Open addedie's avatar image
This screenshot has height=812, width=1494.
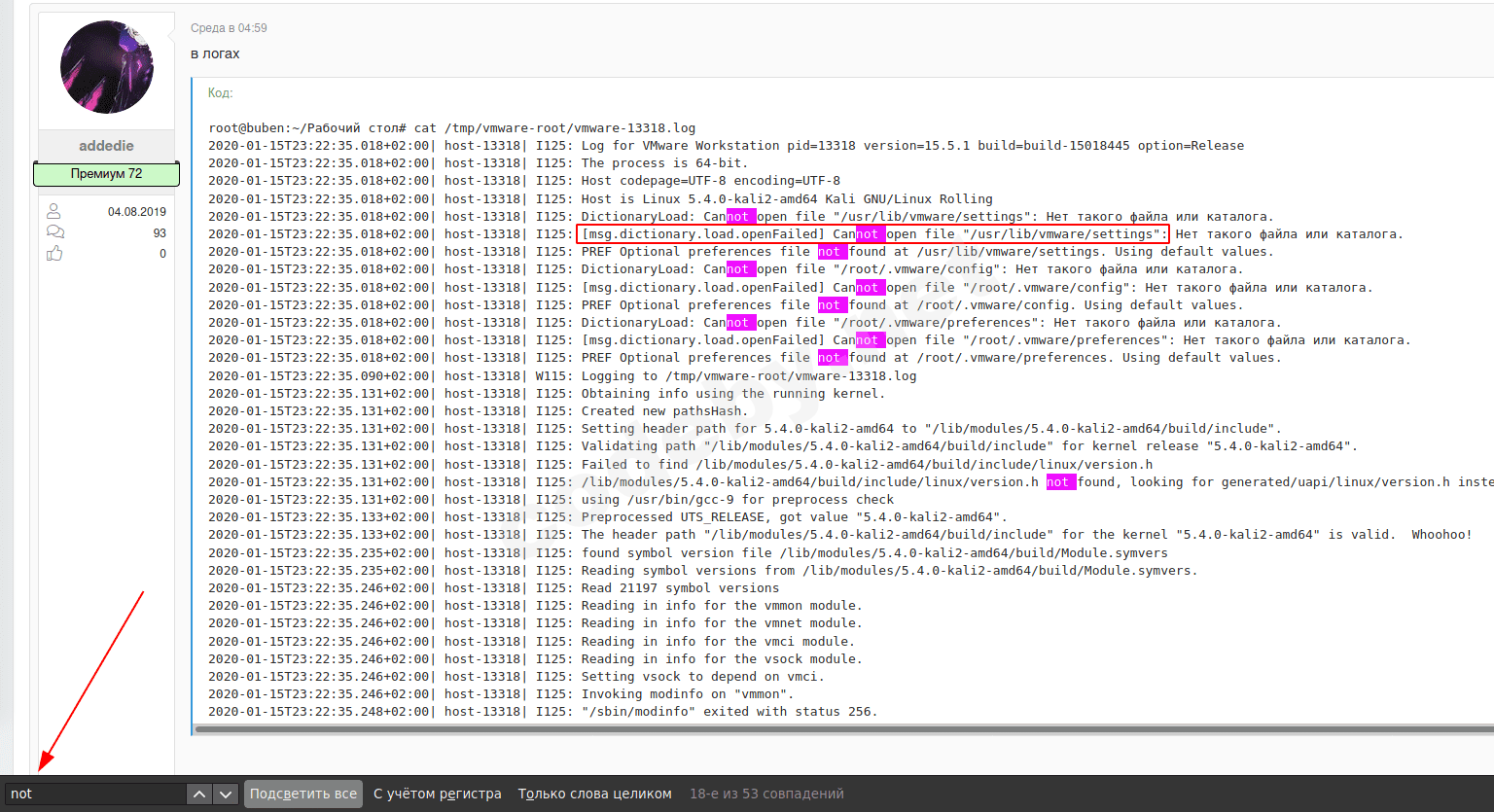107,67
